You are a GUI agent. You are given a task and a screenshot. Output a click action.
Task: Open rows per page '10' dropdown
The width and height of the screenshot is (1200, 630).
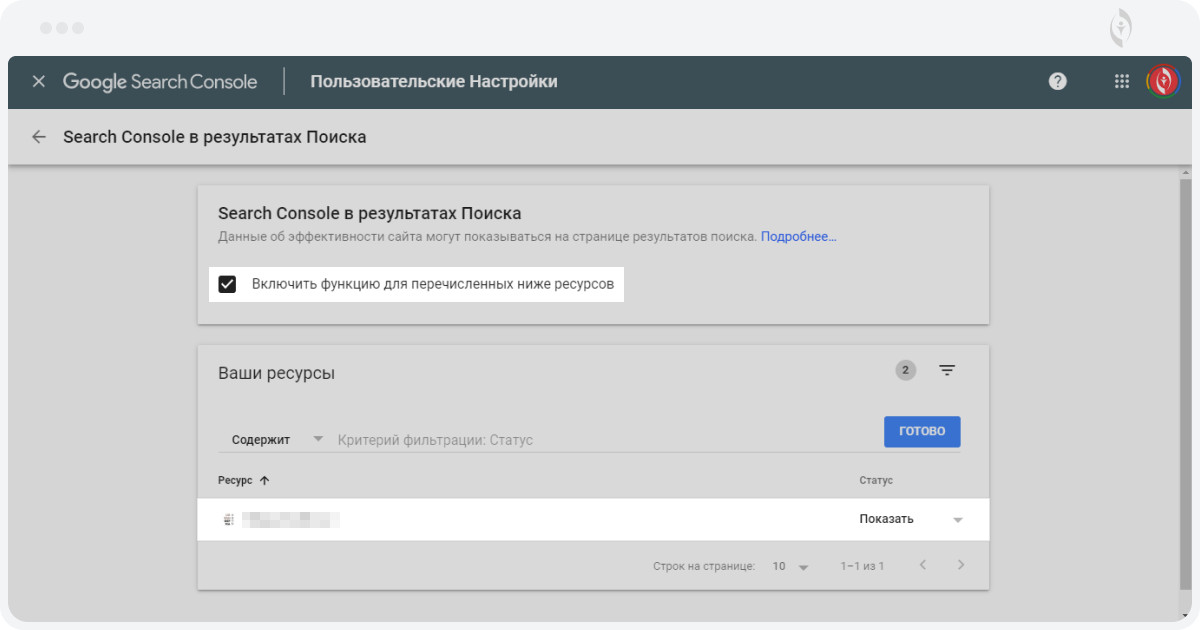[790, 567]
